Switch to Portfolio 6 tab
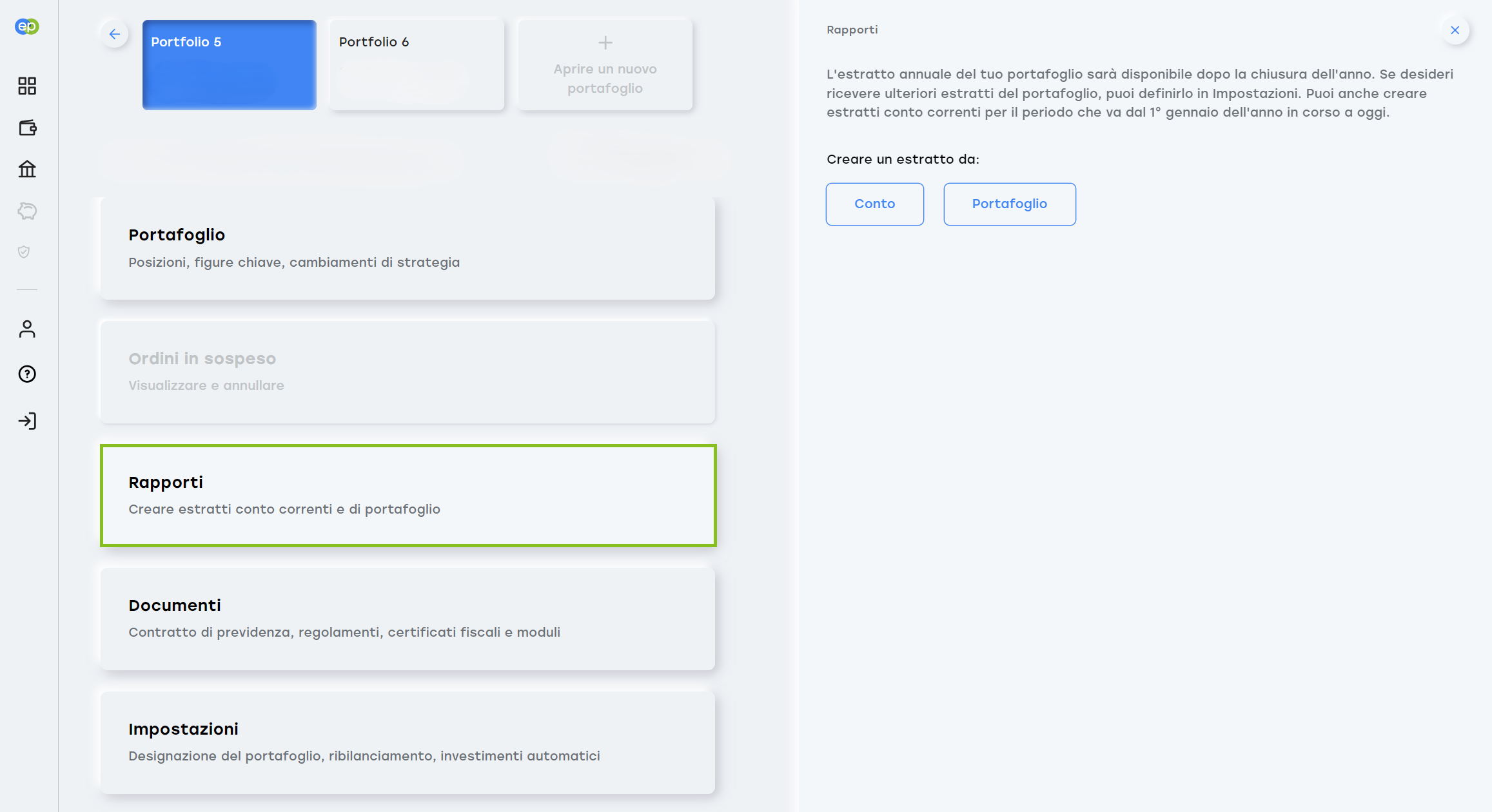Viewport: 1492px width, 812px height. [417, 64]
